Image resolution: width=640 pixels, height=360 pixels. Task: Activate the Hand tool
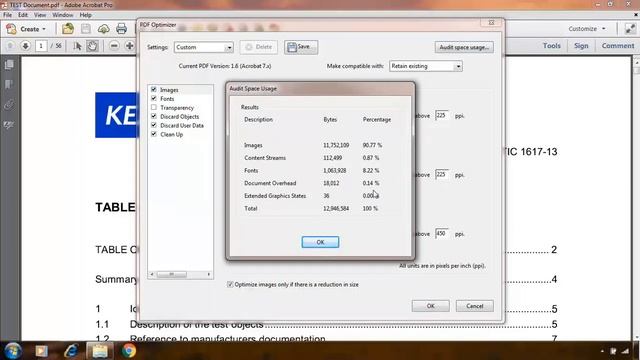(x=92, y=46)
